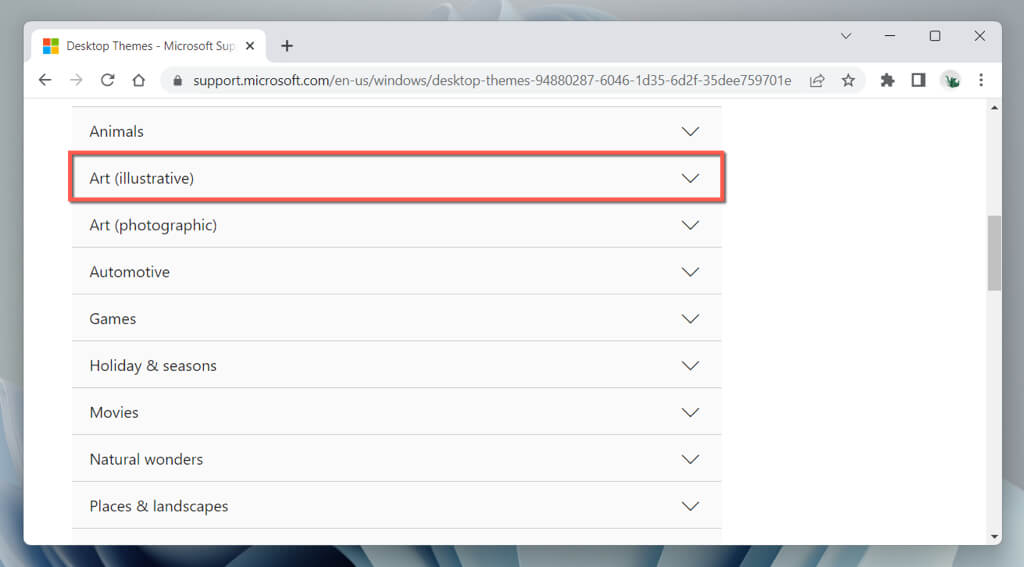Go to the browser home page
1024x567 pixels.
click(x=139, y=80)
